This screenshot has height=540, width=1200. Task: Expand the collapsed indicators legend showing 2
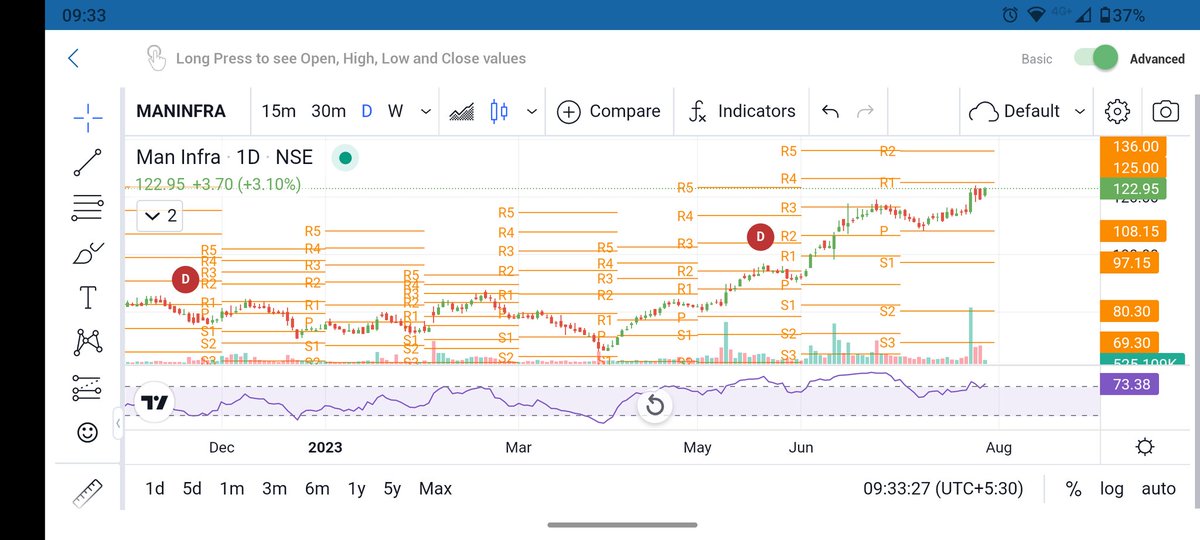point(161,215)
